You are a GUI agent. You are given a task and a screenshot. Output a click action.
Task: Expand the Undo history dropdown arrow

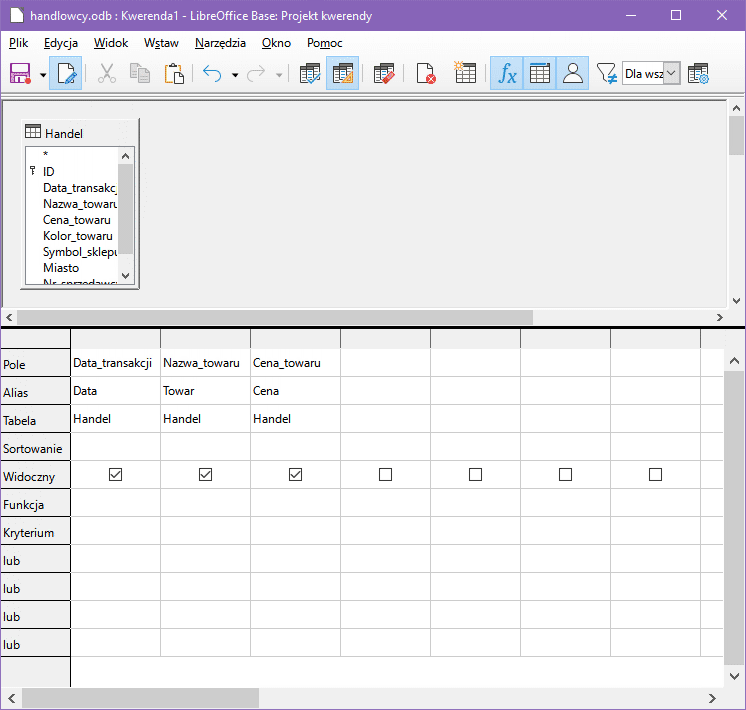[x=234, y=74]
